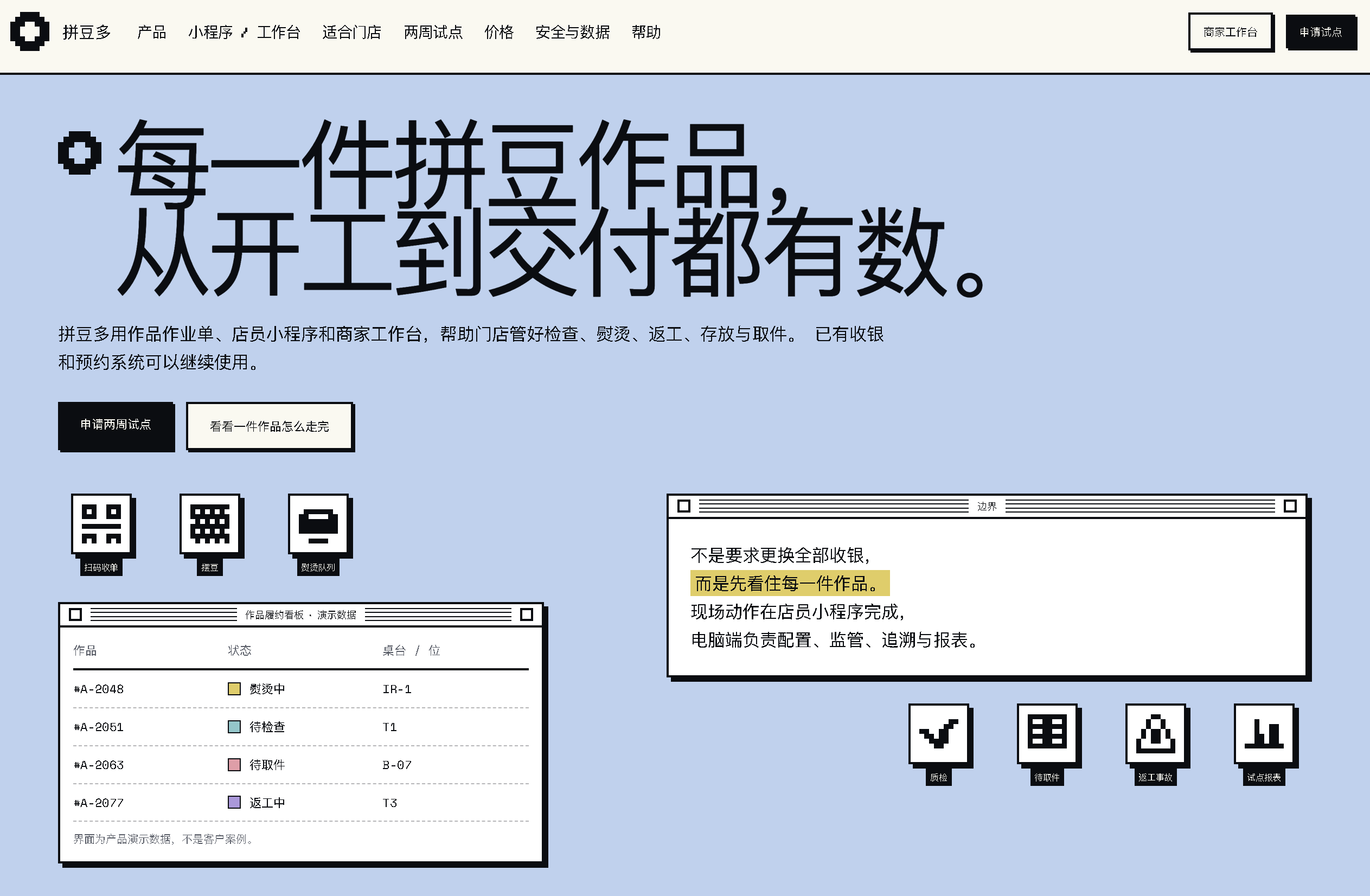The height and width of the screenshot is (896, 1370).
Task: Click left square on 作品履约看板 title bar
Action: (x=75, y=615)
